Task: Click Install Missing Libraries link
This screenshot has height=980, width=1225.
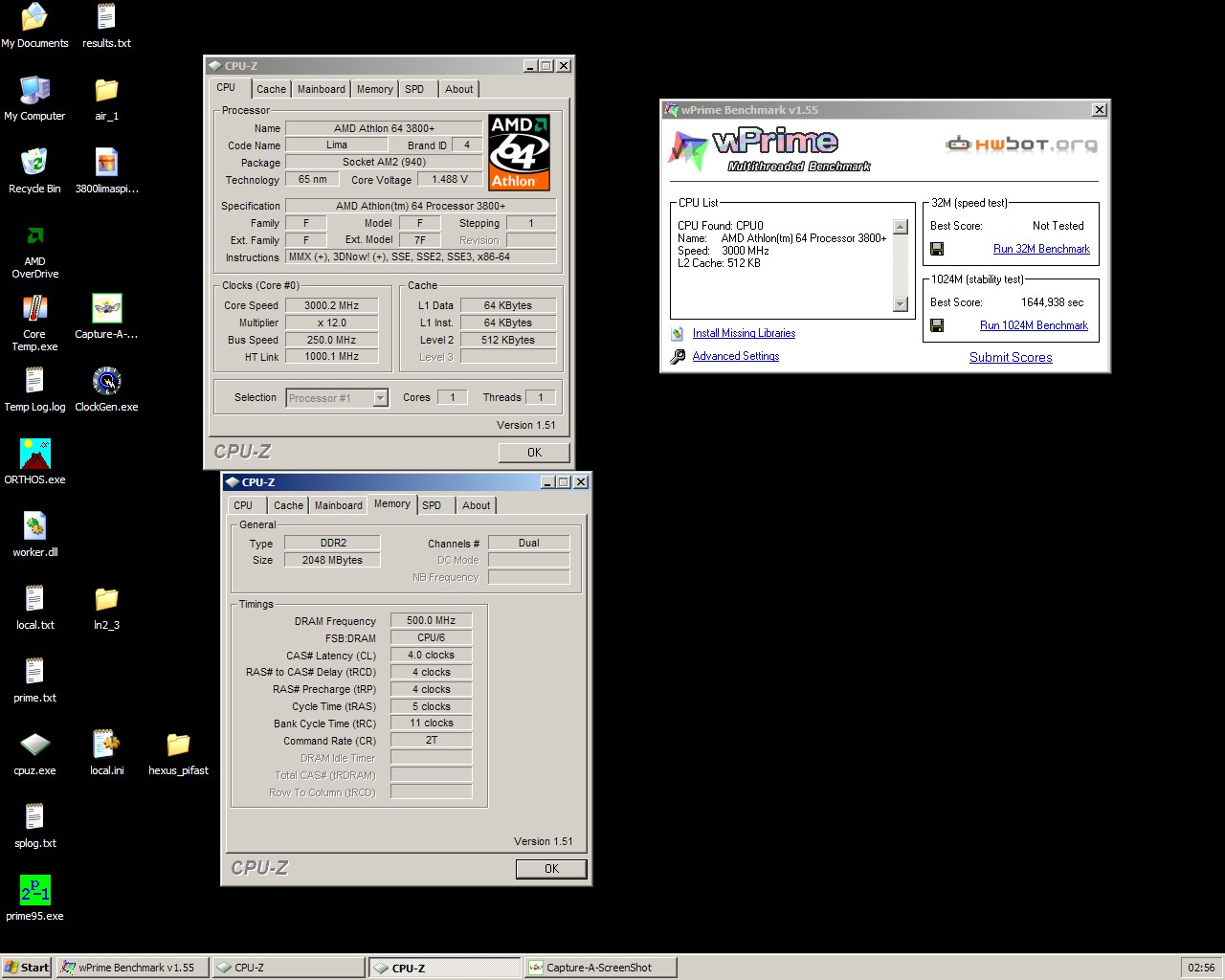Action: [x=744, y=333]
